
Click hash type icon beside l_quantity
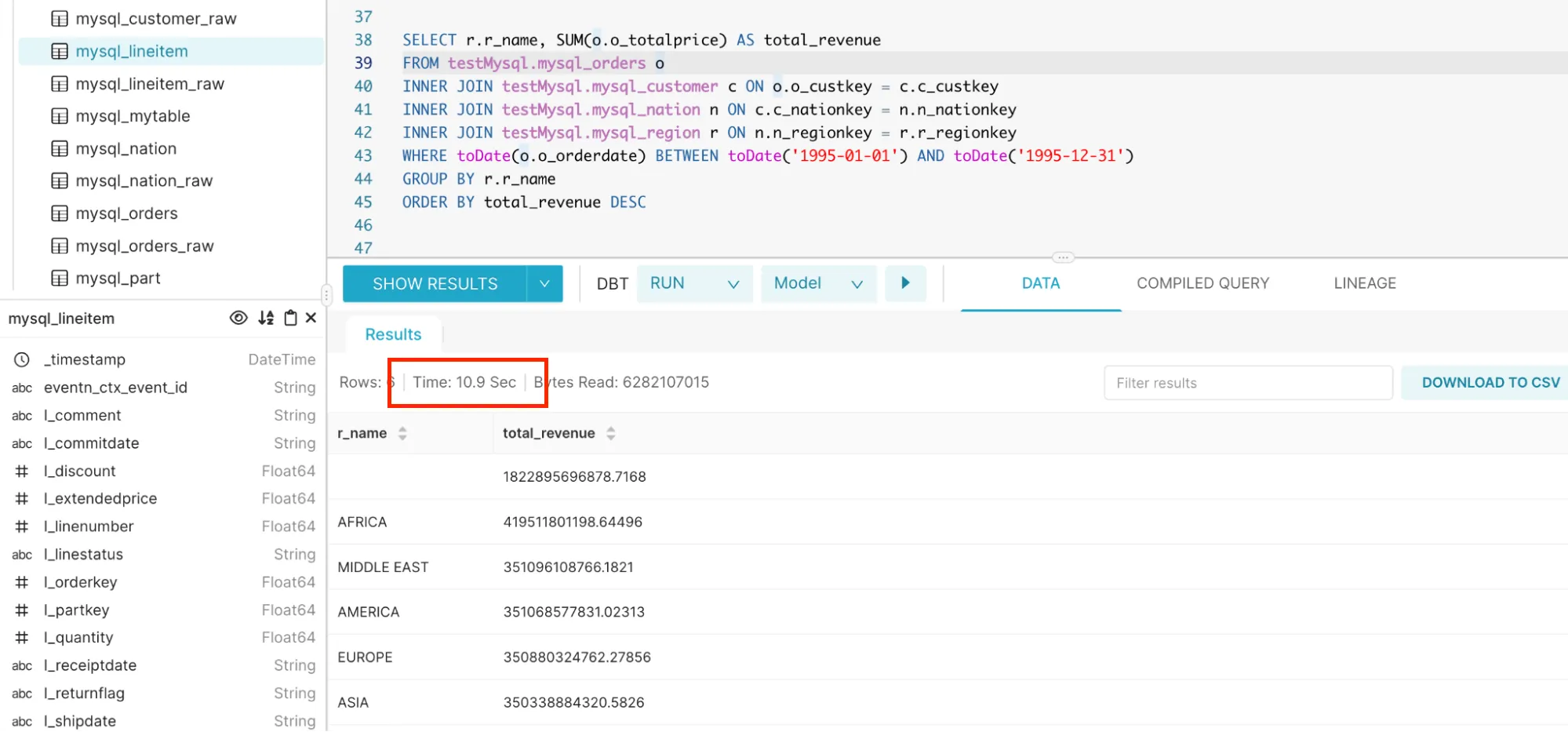coord(22,638)
